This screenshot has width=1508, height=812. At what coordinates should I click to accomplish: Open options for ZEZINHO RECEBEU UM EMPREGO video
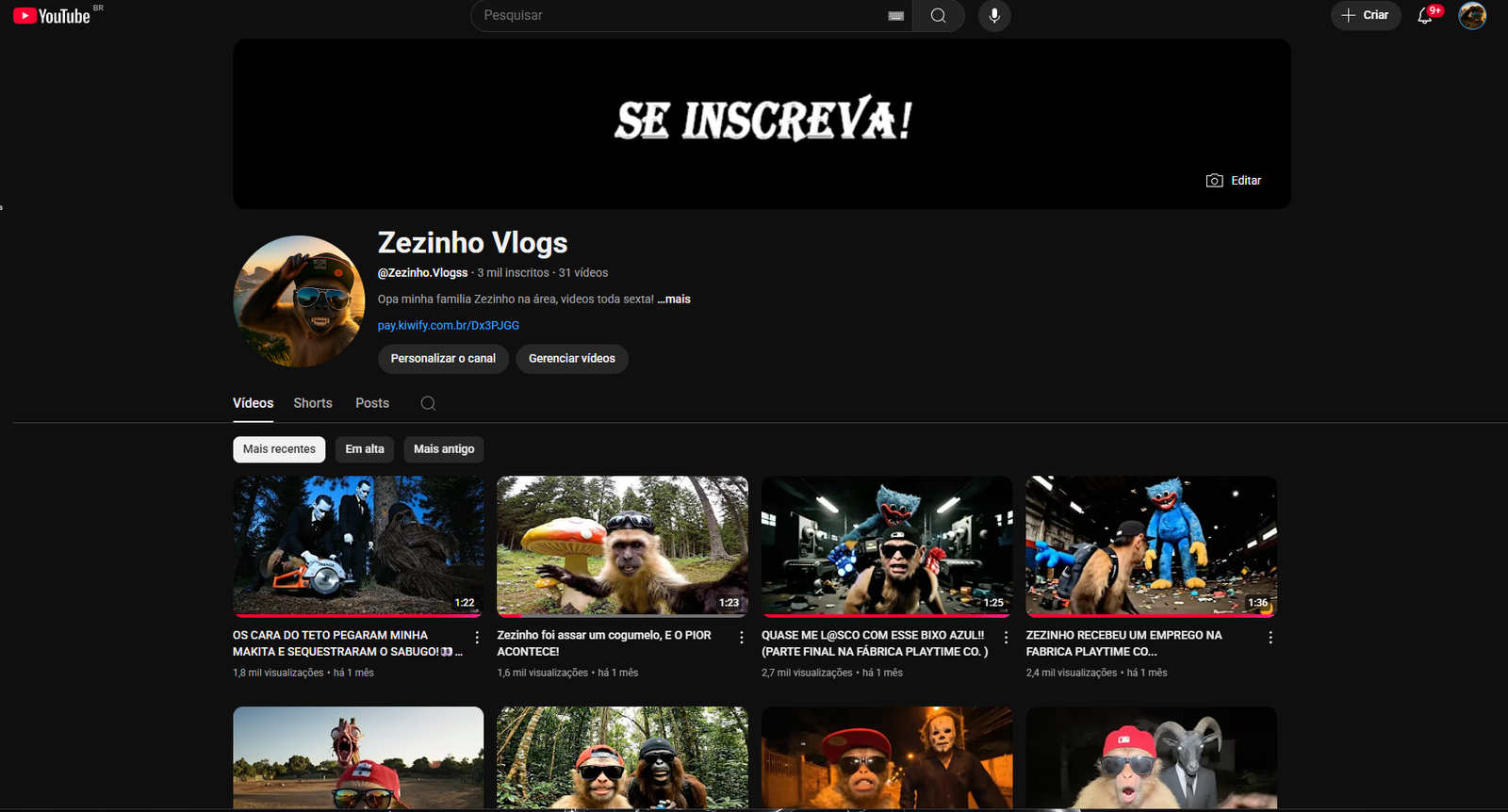[1270, 638]
